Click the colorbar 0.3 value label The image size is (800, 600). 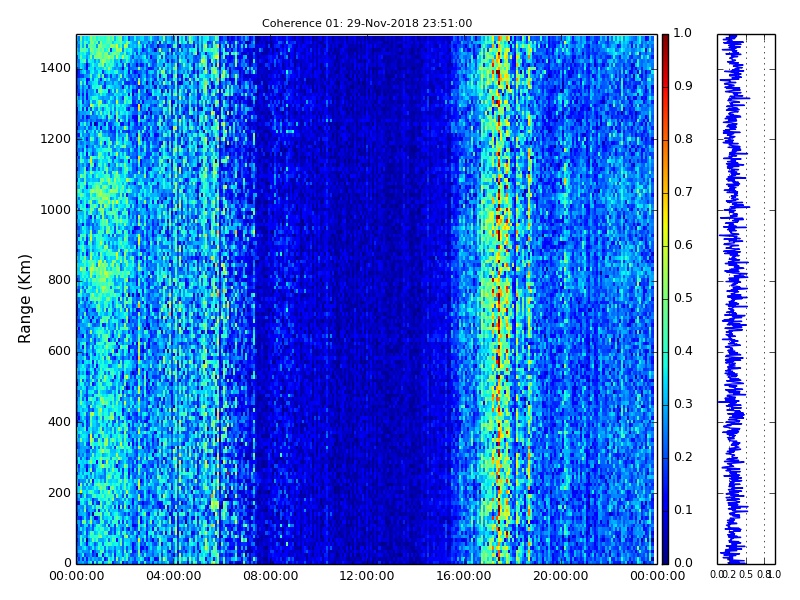pyautogui.click(x=683, y=404)
